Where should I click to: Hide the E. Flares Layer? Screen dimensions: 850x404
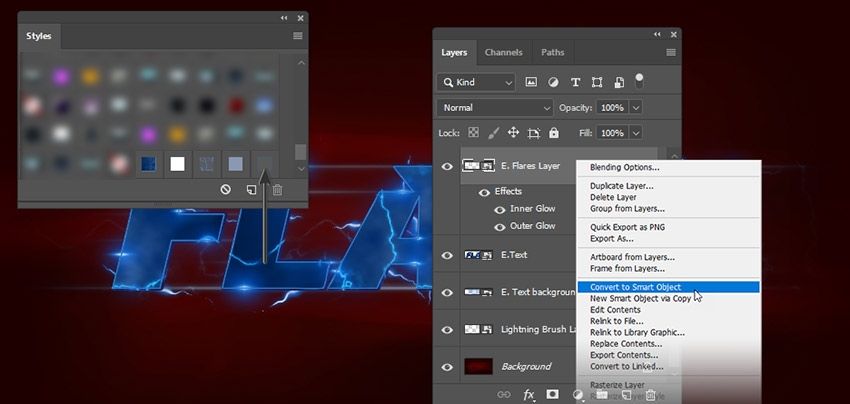(x=447, y=166)
